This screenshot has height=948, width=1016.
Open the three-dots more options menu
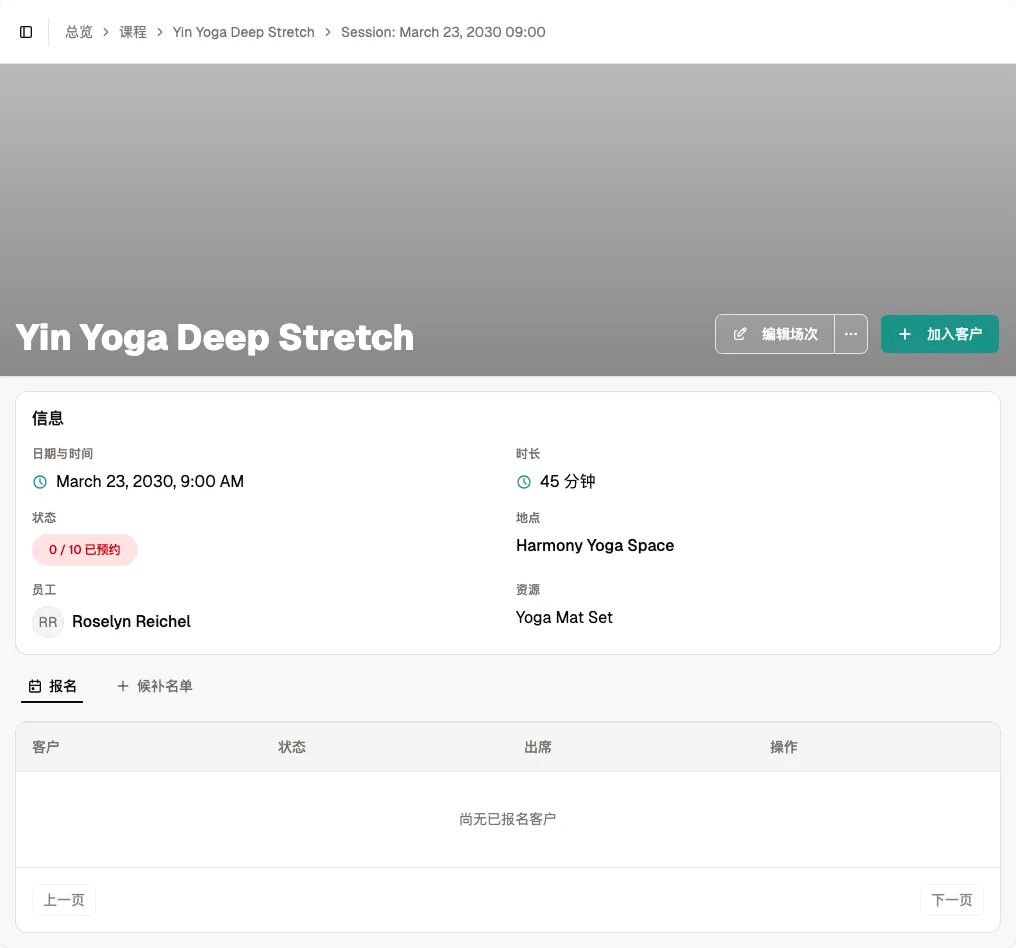pyautogui.click(x=851, y=334)
